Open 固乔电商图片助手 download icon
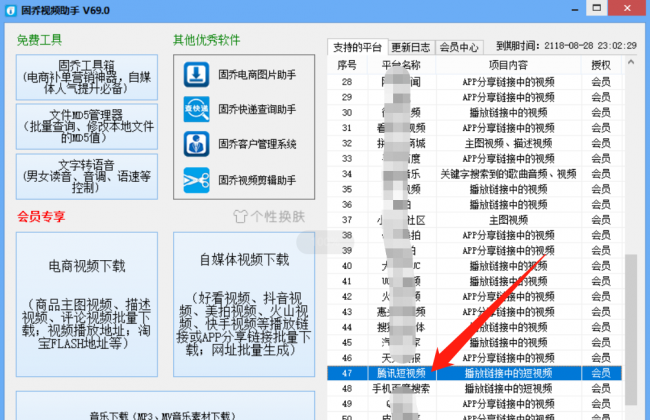The image size is (650, 420). tap(196, 75)
